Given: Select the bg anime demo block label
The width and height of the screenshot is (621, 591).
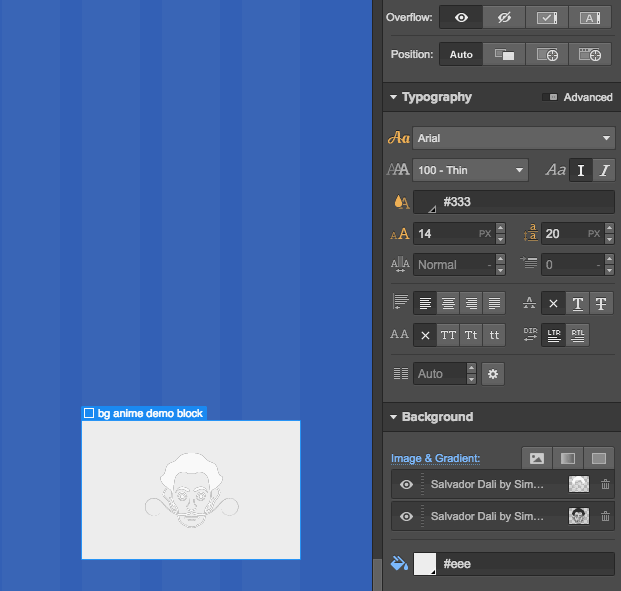Looking at the screenshot, I should click(144, 414).
